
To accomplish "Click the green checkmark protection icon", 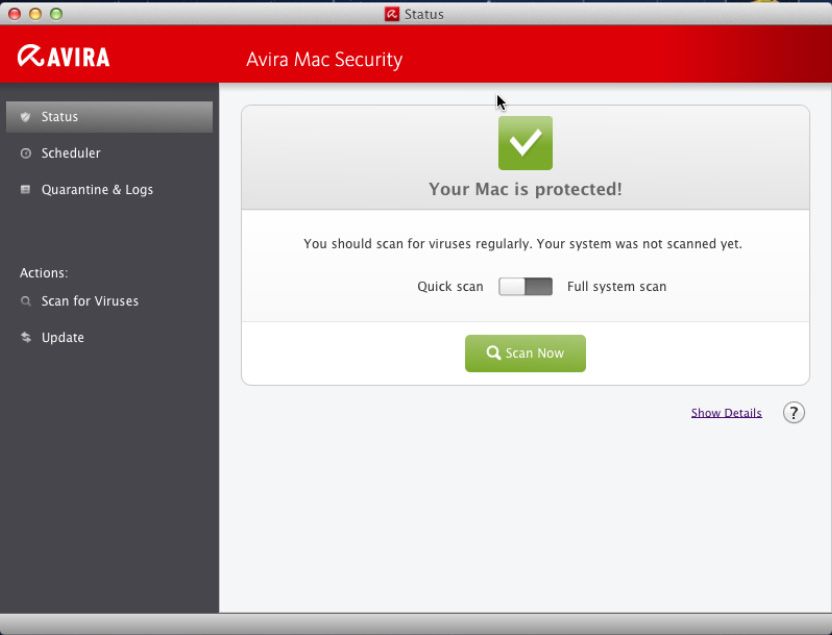I will [x=525, y=143].
